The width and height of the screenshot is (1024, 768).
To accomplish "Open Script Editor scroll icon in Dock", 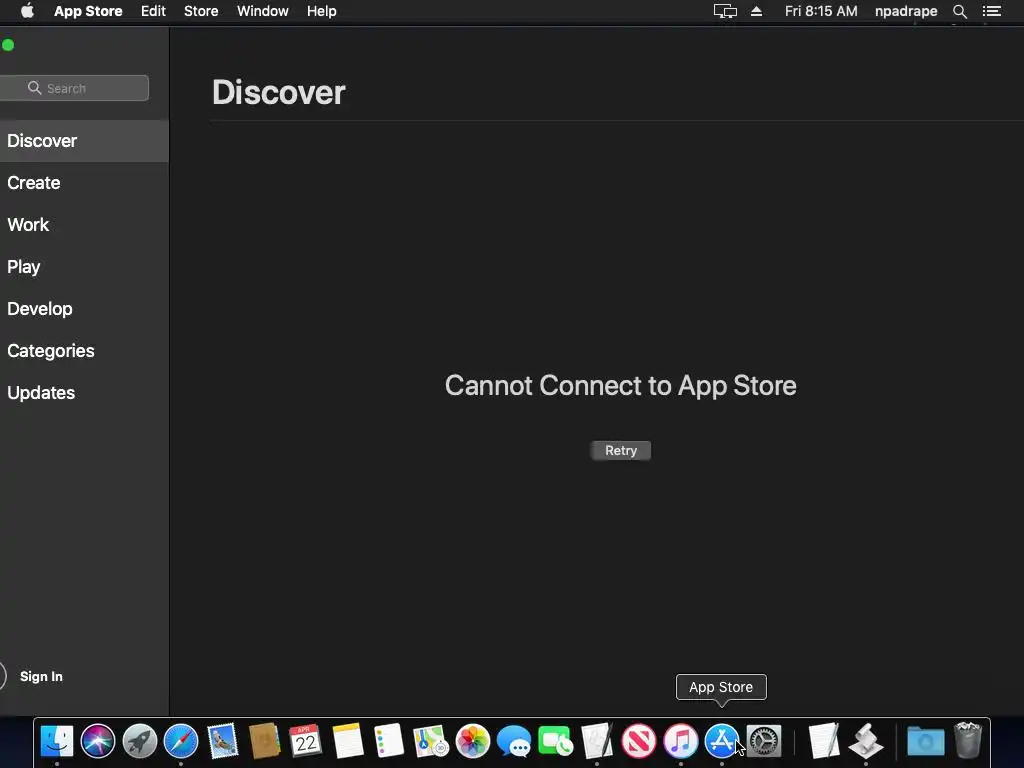I will pyautogui.click(x=866, y=741).
